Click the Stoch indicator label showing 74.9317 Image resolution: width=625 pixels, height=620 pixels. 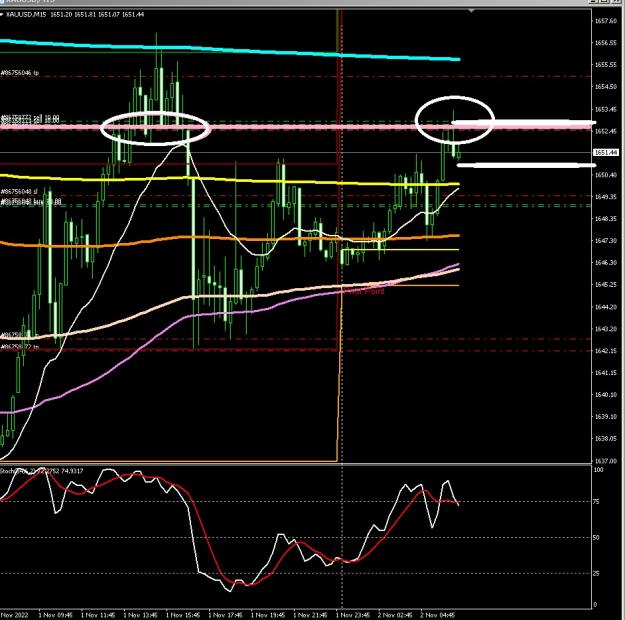[42, 471]
